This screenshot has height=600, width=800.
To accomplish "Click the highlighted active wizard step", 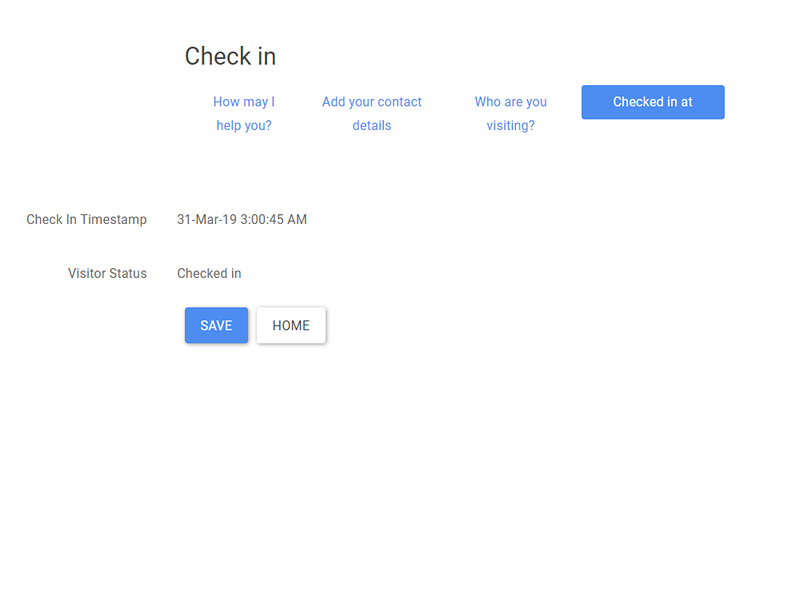I will coord(652,102).
